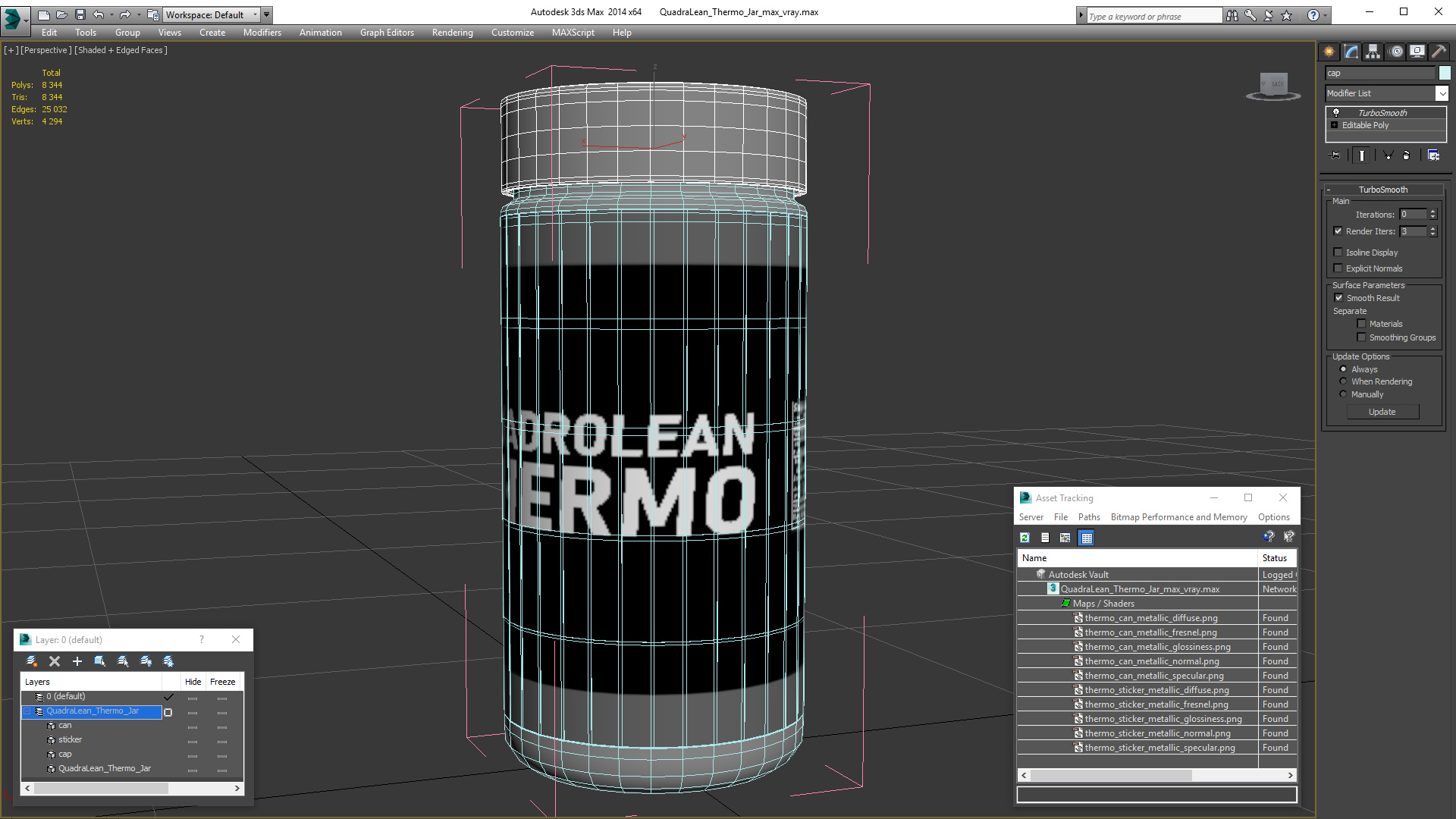Click Configure Modifier Sets icon

1433,155
